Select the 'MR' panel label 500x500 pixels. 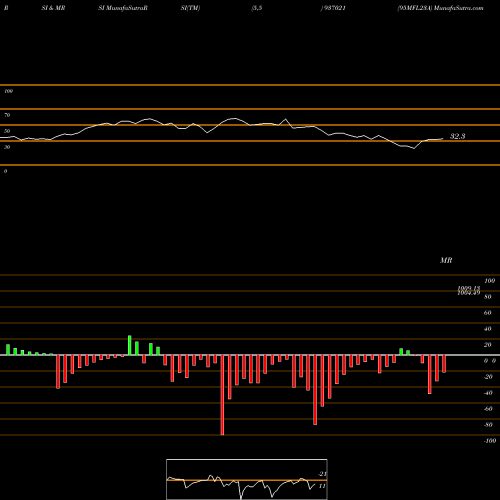(x=446, y=260)
